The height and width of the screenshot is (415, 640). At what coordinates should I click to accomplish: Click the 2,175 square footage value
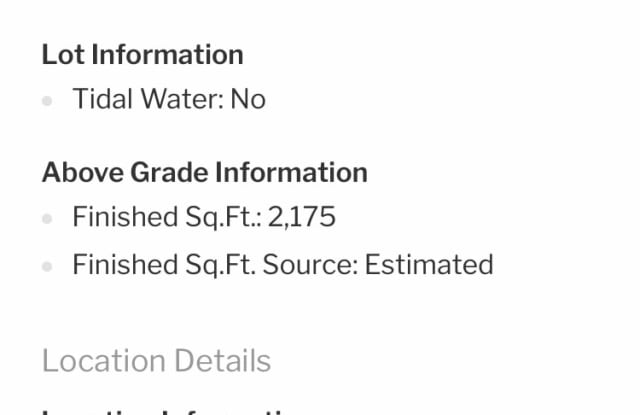302,217
